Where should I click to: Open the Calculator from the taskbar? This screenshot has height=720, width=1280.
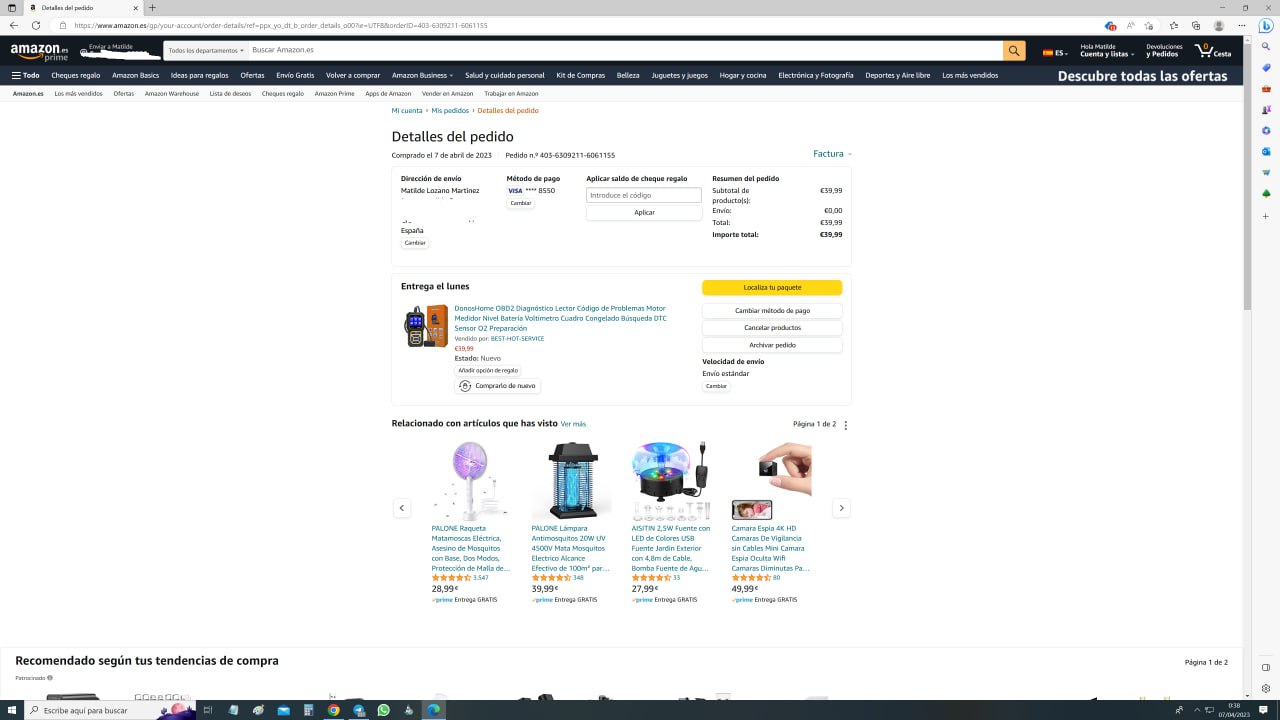coord(309,710)
